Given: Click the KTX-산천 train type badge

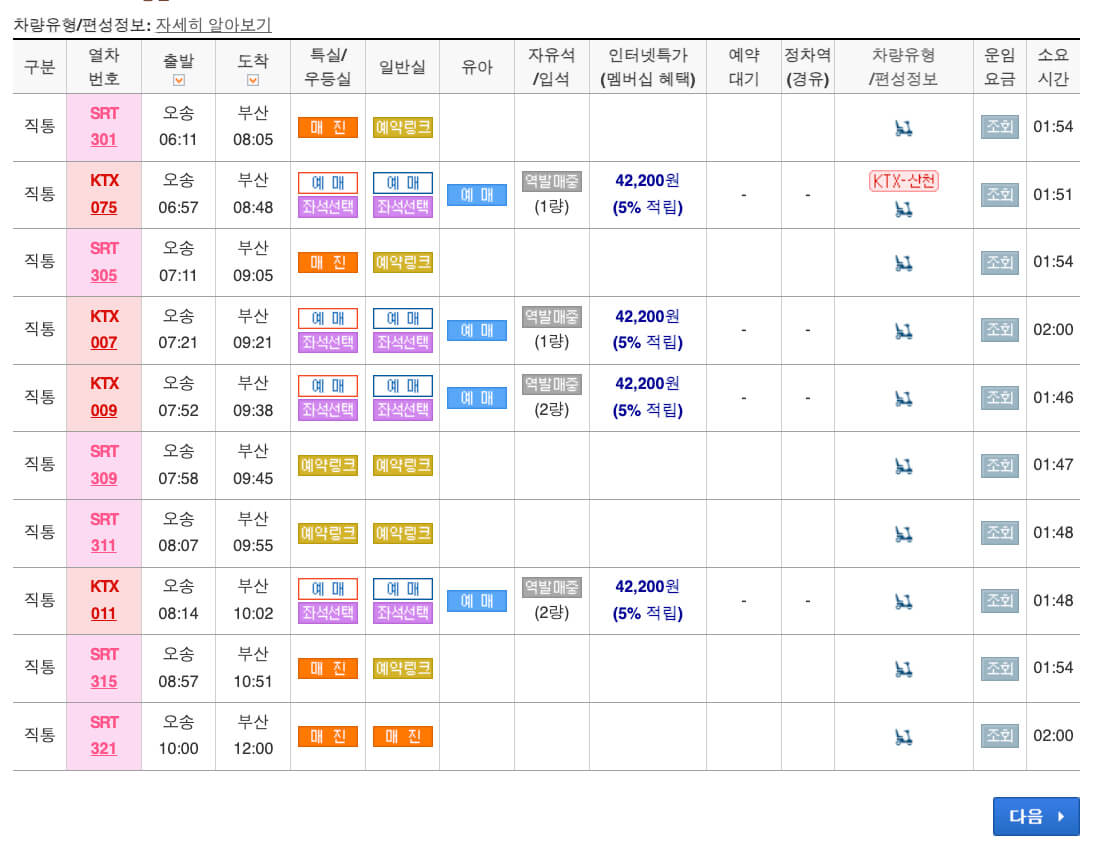Looking at the screenshot, I should [x=904, y=181].
